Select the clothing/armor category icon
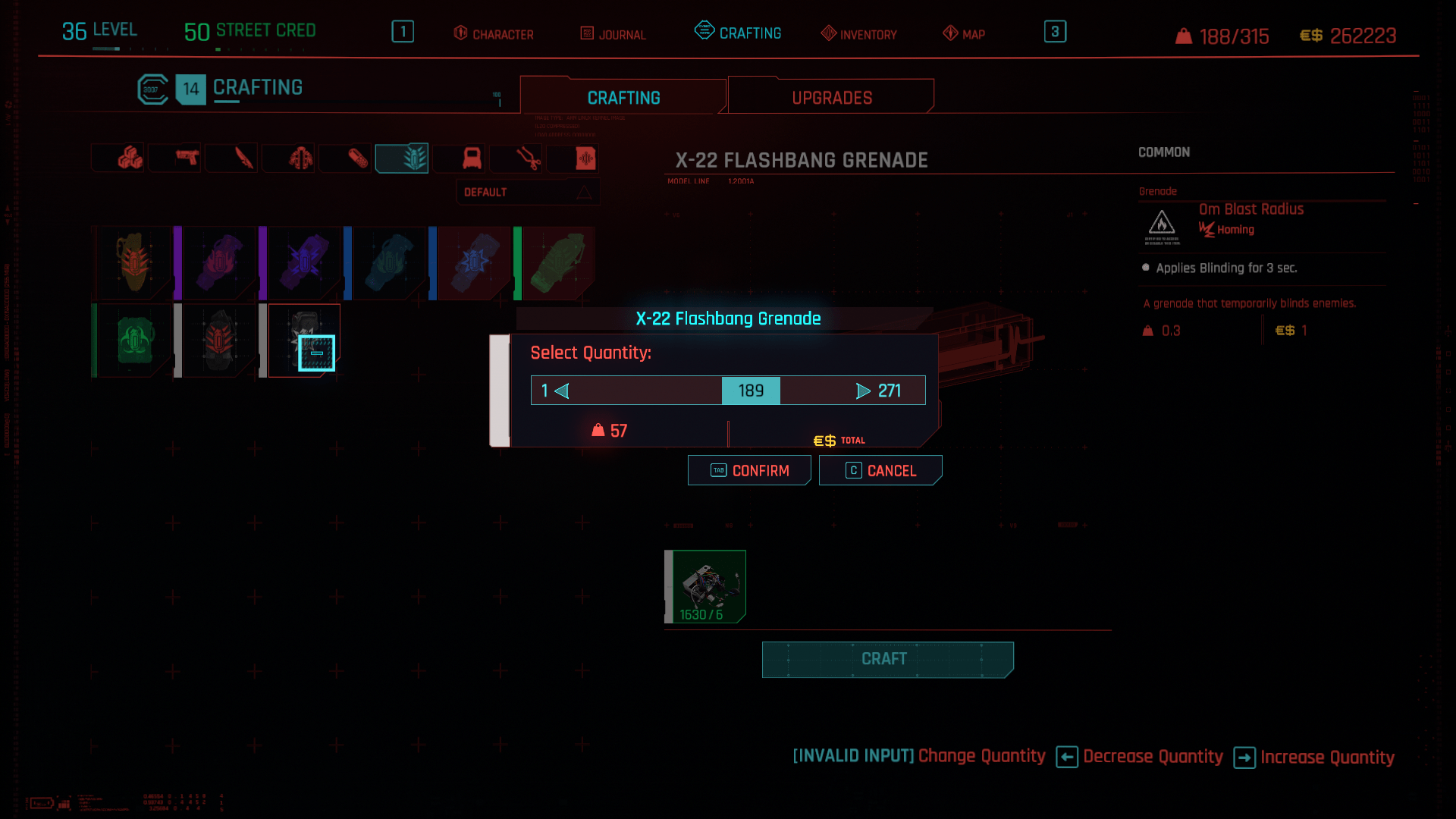 (x=300, y=158)
